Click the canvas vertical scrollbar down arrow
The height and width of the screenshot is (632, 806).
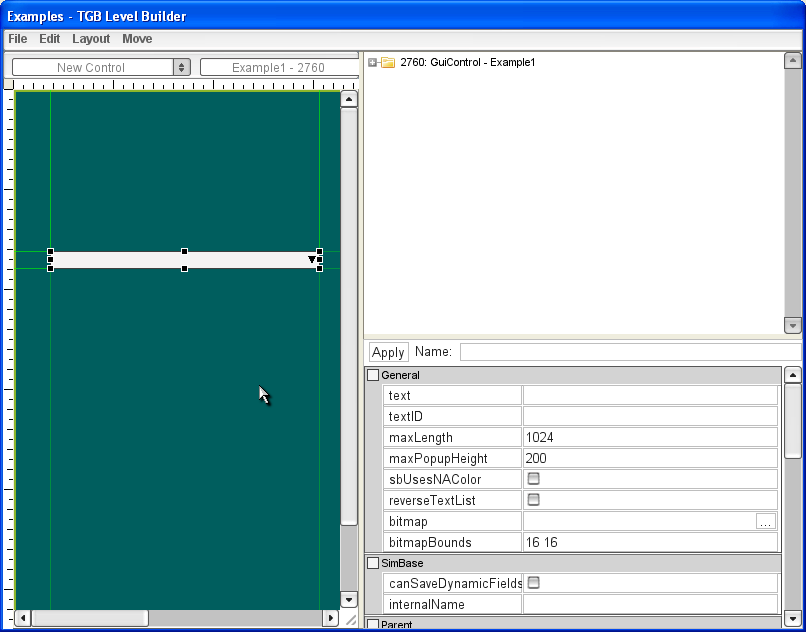click(x=349, y=600)
